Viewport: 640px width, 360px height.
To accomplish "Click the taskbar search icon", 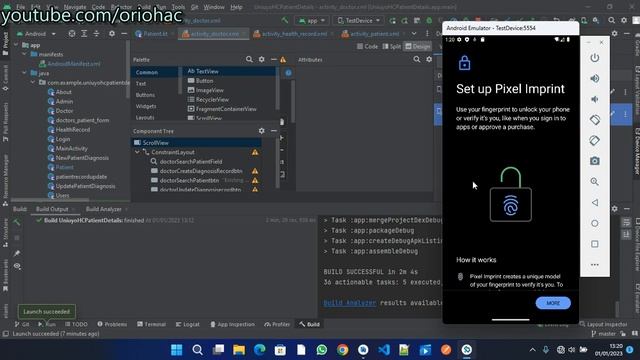I will click(197, 350).
